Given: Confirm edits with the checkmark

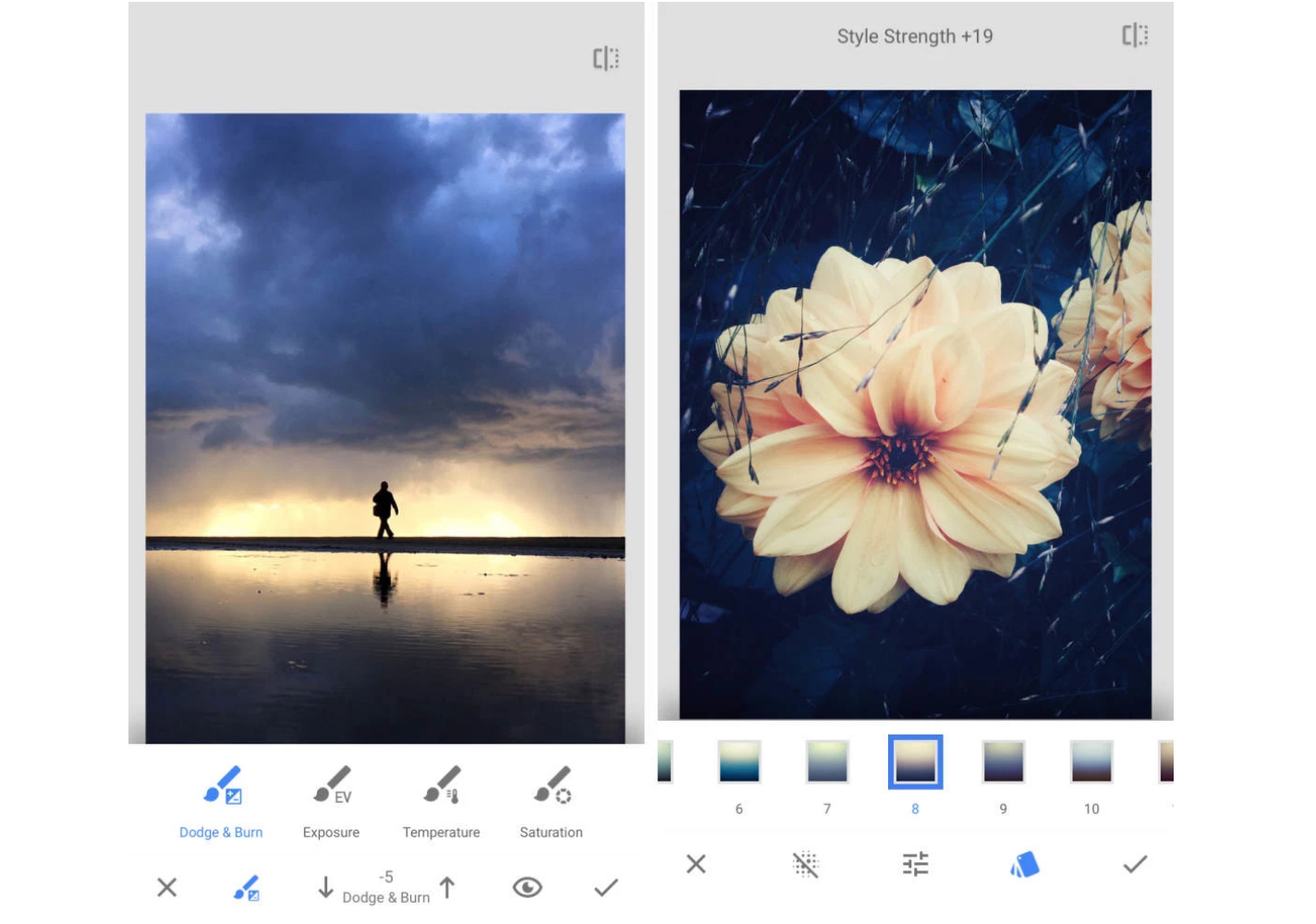Looking at the screenshot, I should coord(606,888).
